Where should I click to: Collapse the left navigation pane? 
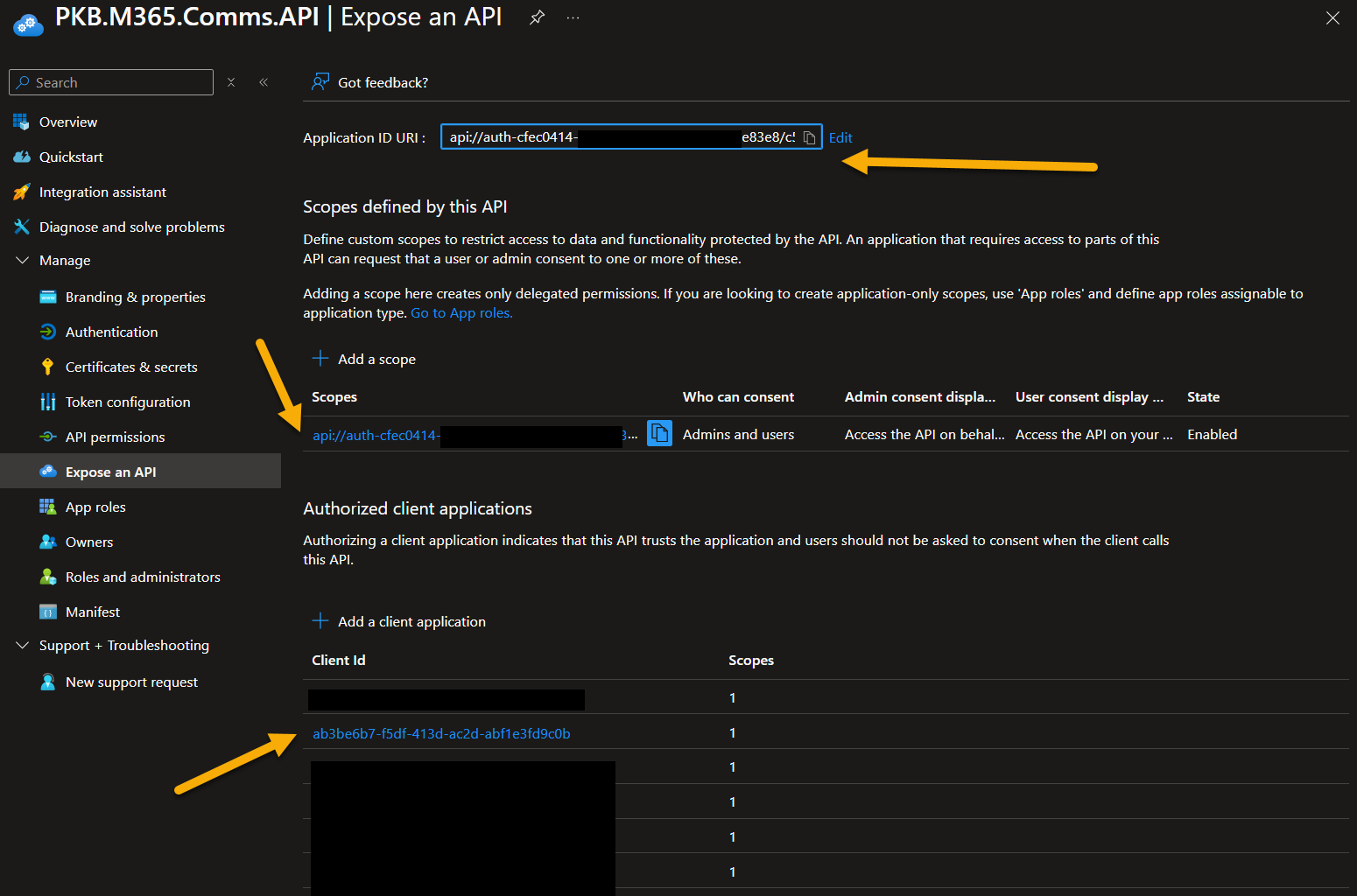(x=264, y=81)
